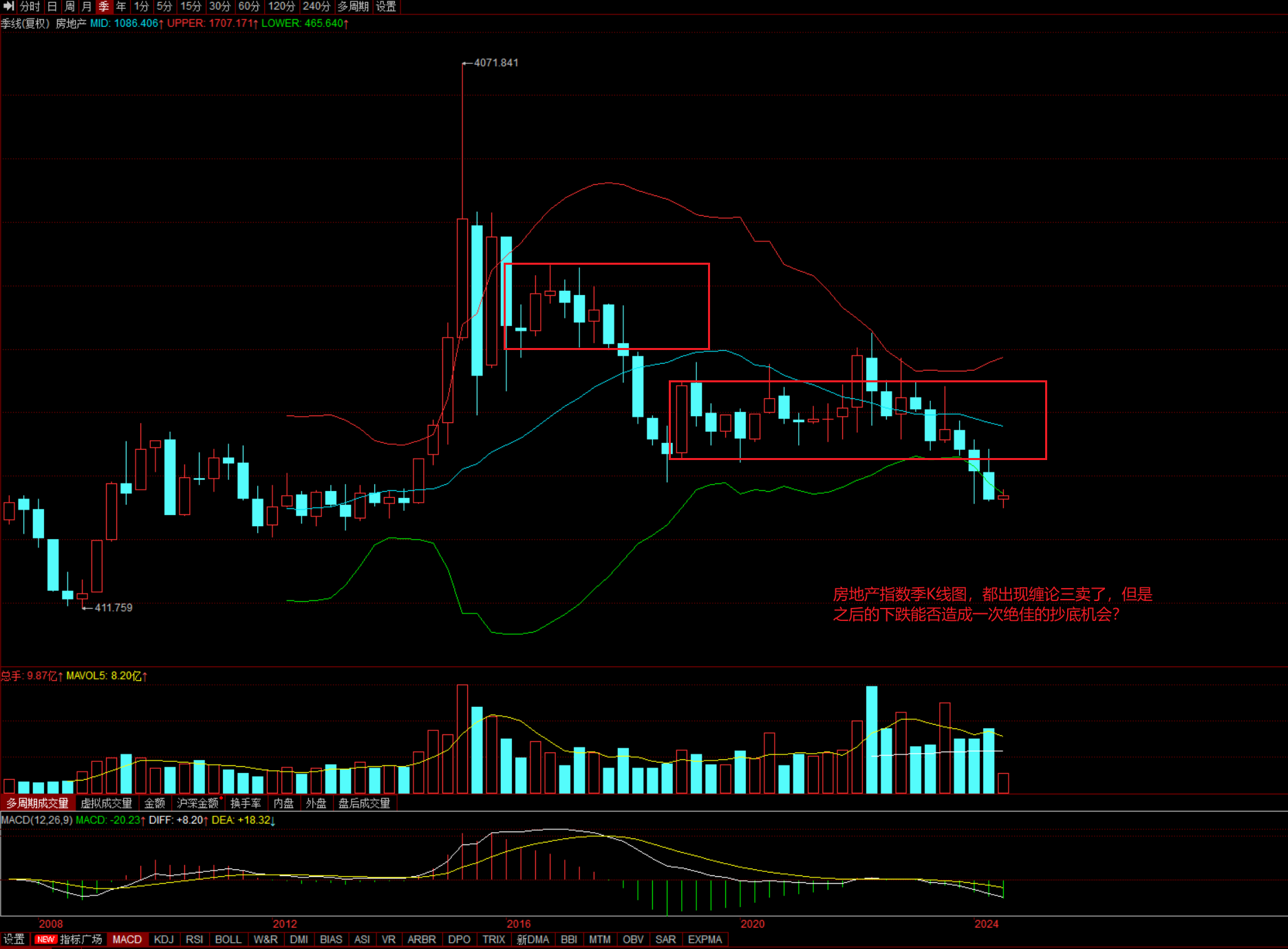Open the NEW 指标广场 indicator marketplace
This screenshot has height=949, width=1288.
coord(69,939)
